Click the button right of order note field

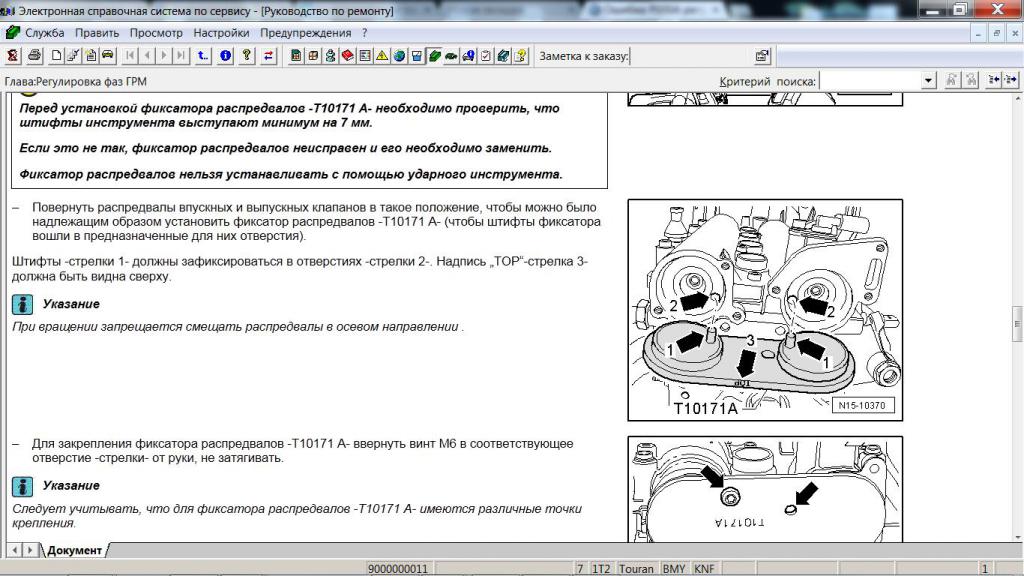[x=762, y=56]
